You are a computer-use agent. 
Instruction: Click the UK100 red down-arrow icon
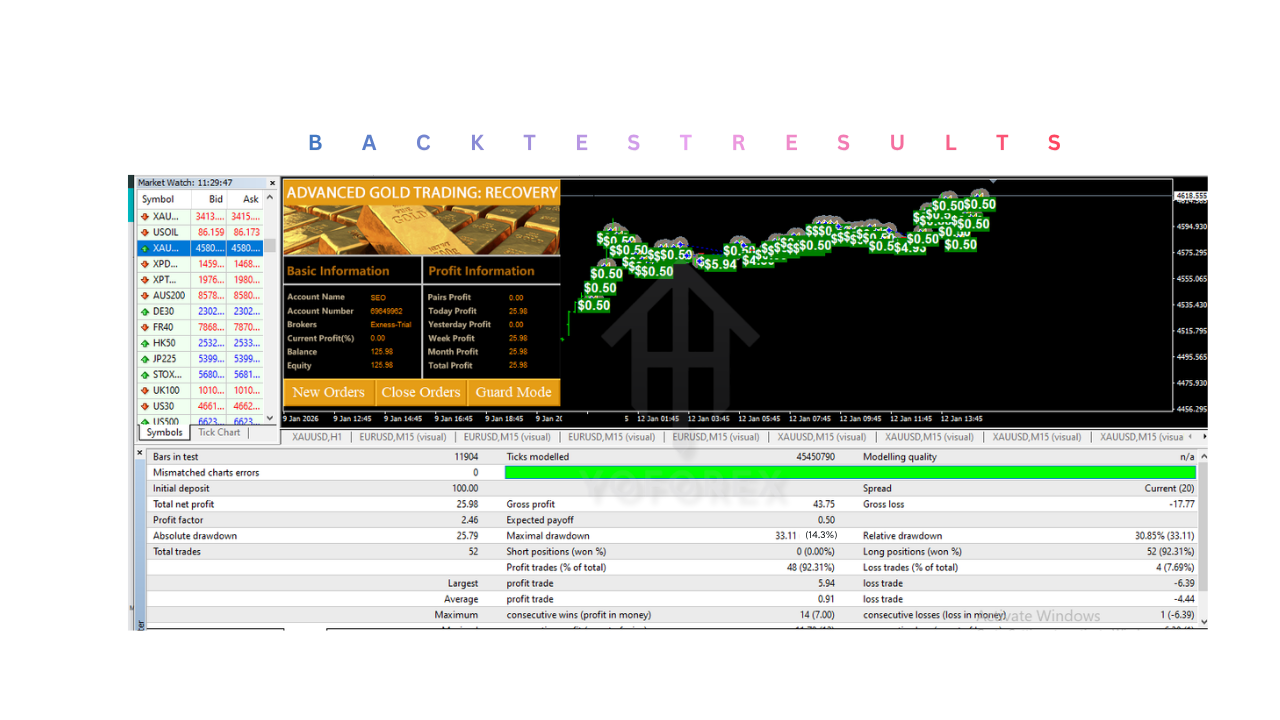pos(145,391)
